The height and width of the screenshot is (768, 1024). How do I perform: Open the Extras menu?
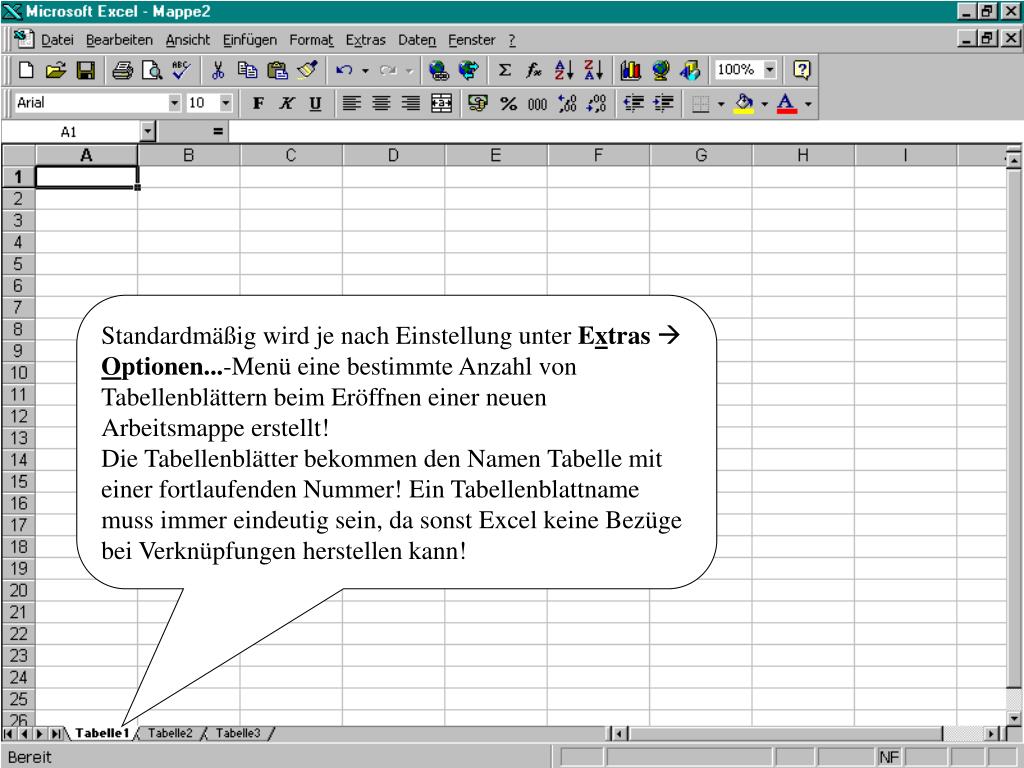(366, 40)
